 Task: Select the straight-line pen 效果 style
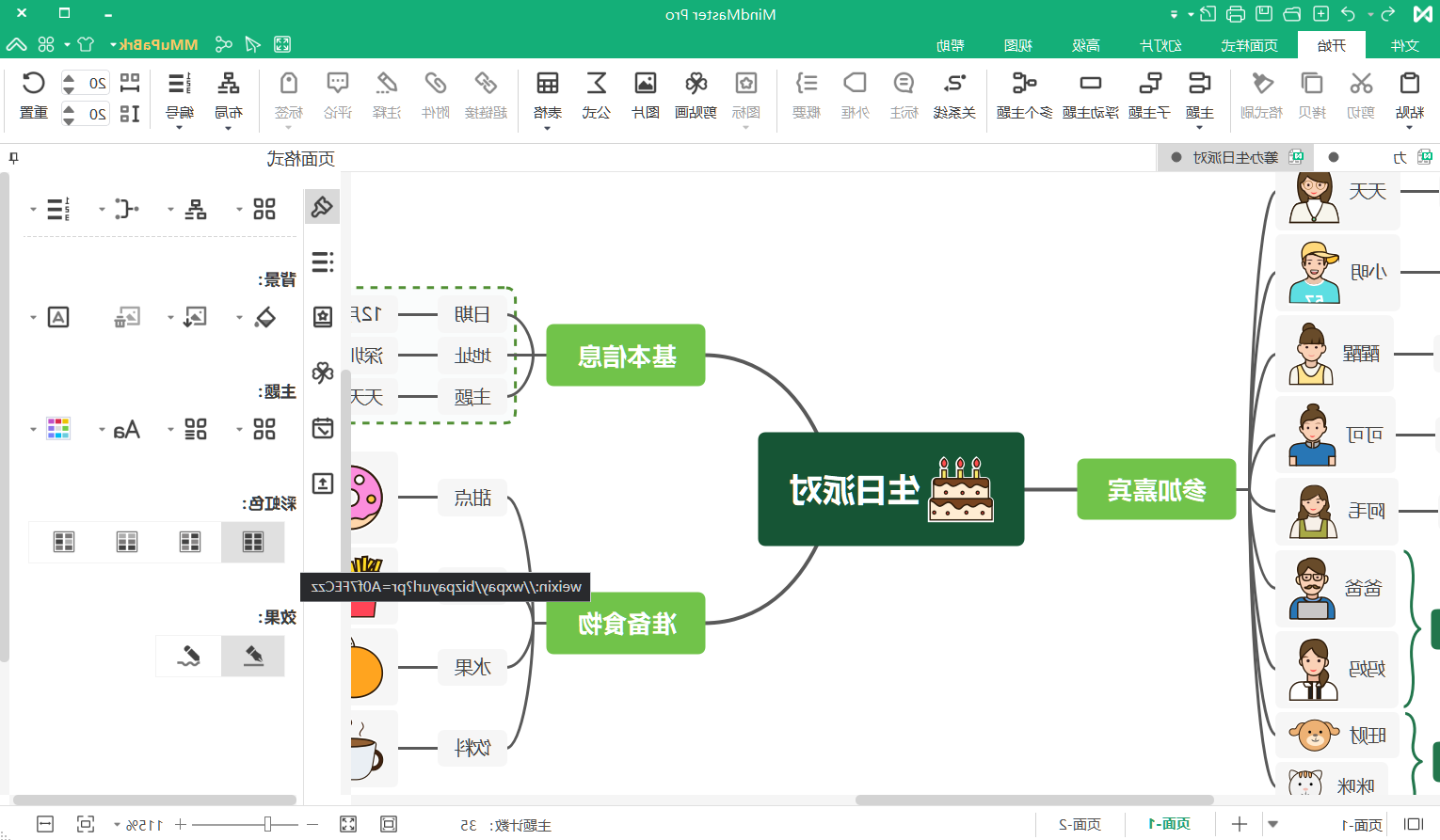[x=253, y=656]
